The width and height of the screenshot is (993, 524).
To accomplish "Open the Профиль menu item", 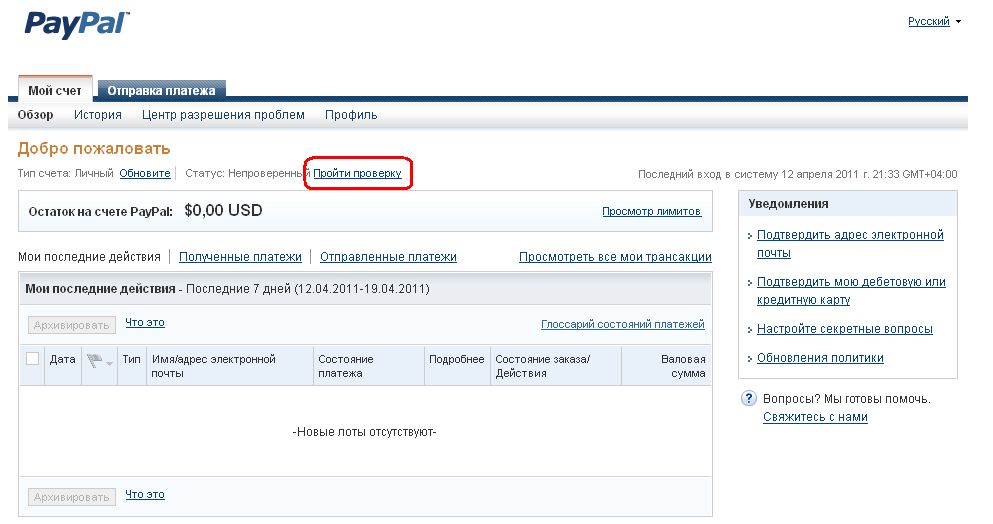I will click(x=351, y=115).
